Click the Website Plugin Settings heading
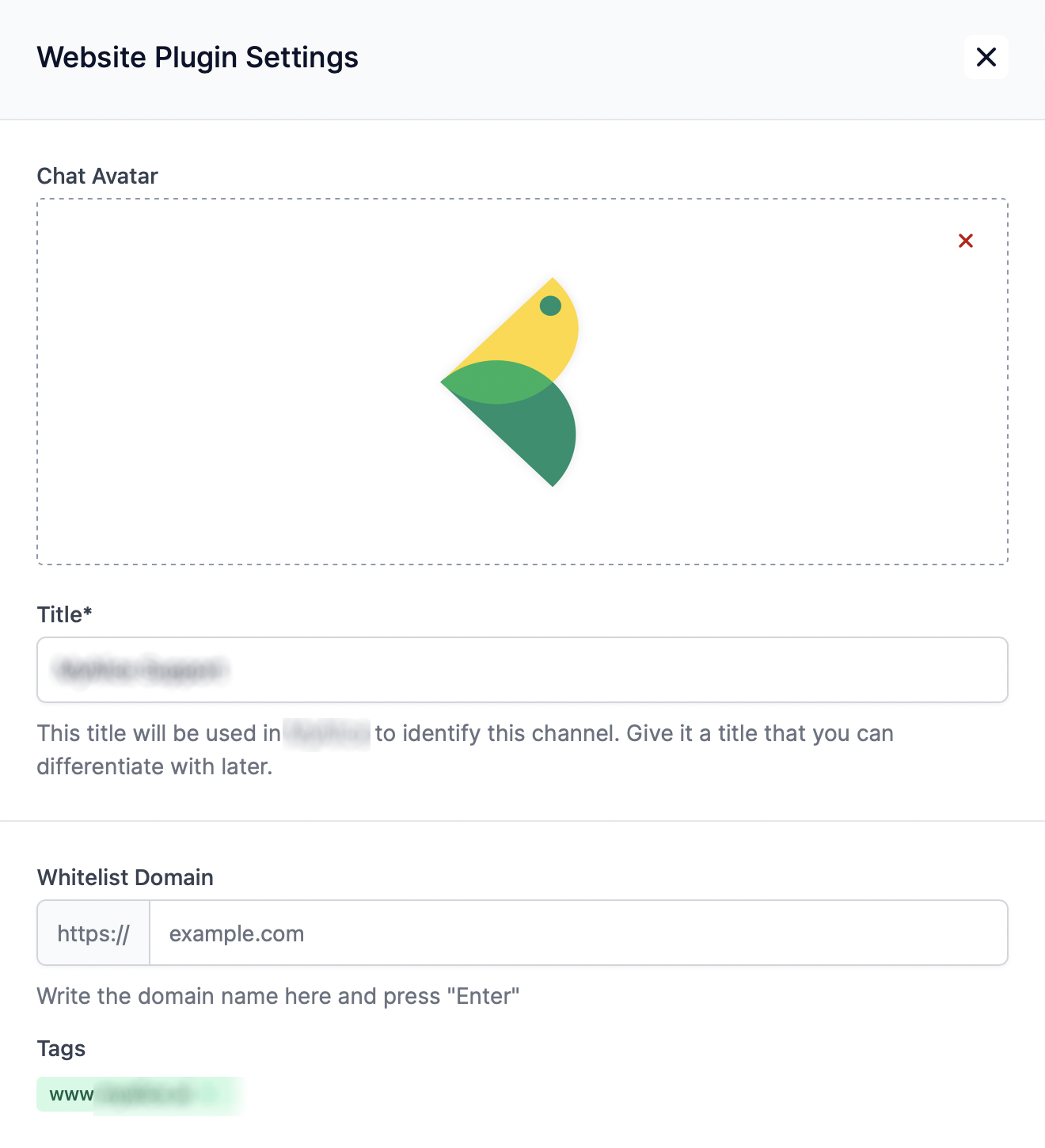1045x1148 pixels. (198, 57)
